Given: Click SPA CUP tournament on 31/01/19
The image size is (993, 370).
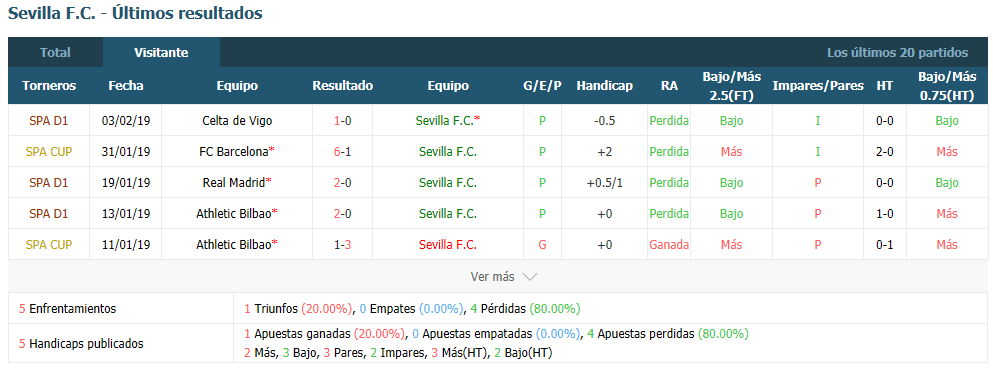Looking at the screenshot, I should 49,151.
